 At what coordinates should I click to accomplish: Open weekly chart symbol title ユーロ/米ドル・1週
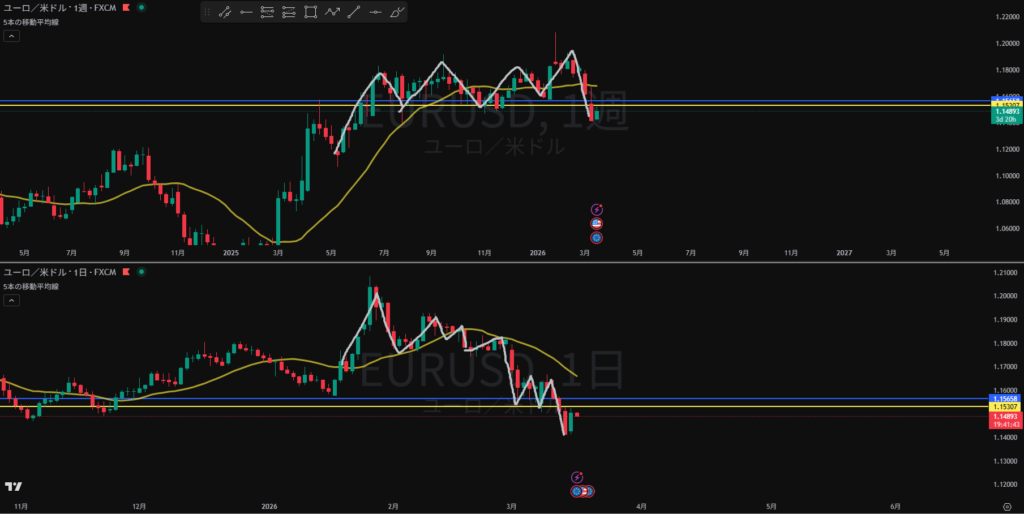60,7
